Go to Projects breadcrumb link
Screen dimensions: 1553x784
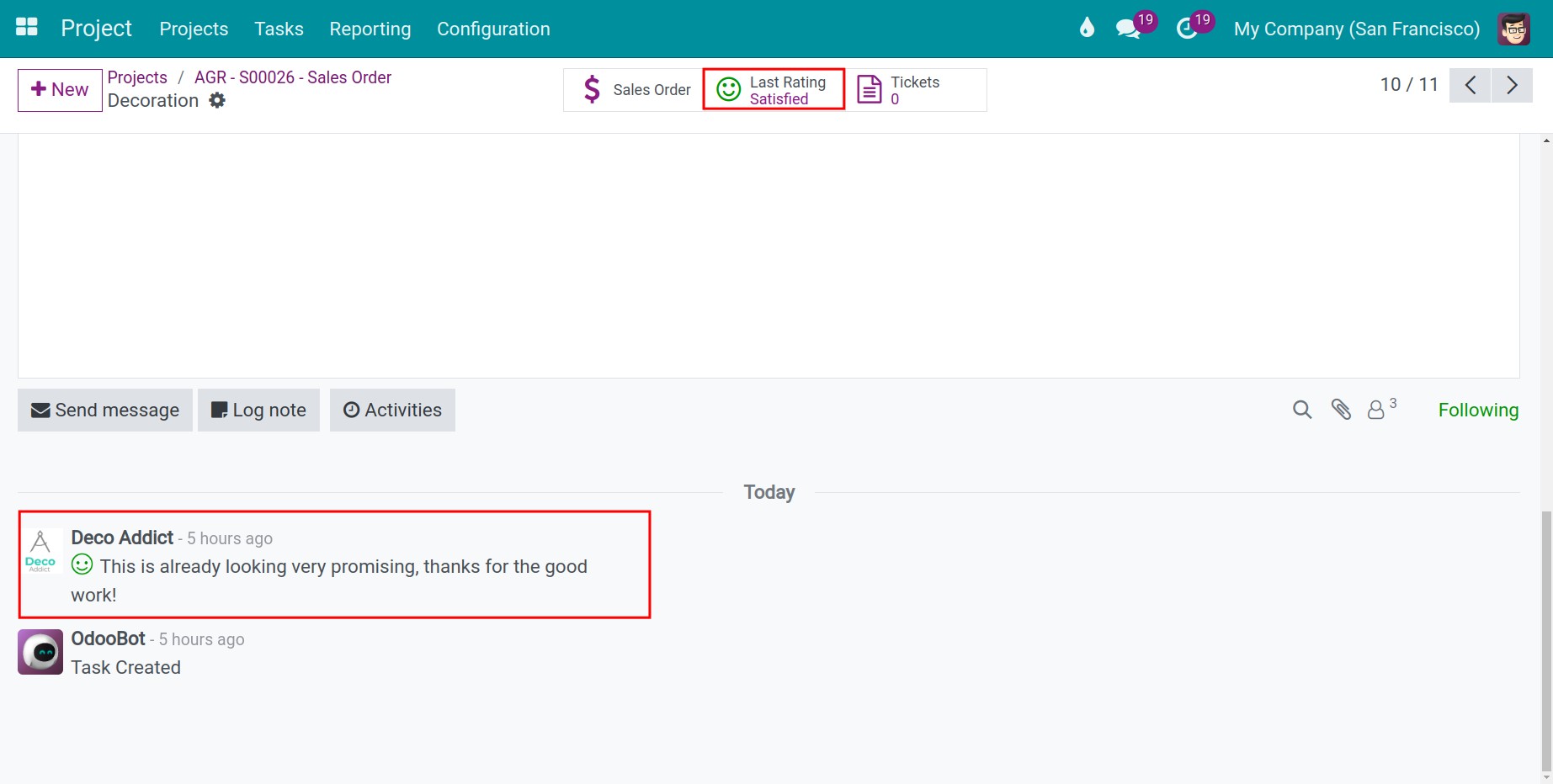(137, 77)
